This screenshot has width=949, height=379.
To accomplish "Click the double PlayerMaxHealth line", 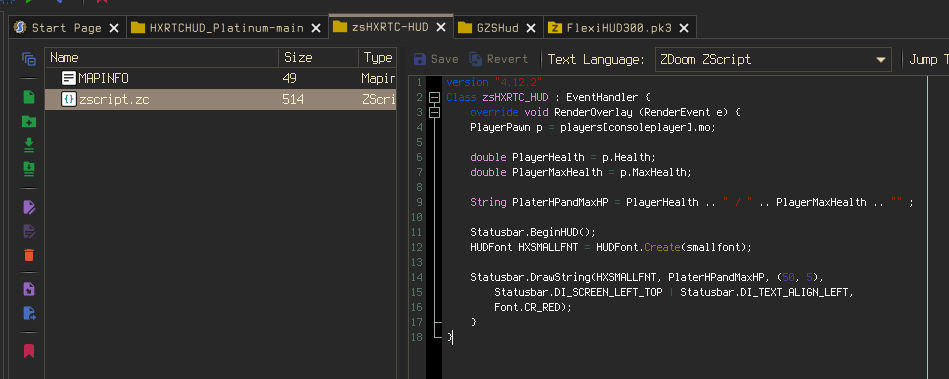I will click(x=580, y=172).
